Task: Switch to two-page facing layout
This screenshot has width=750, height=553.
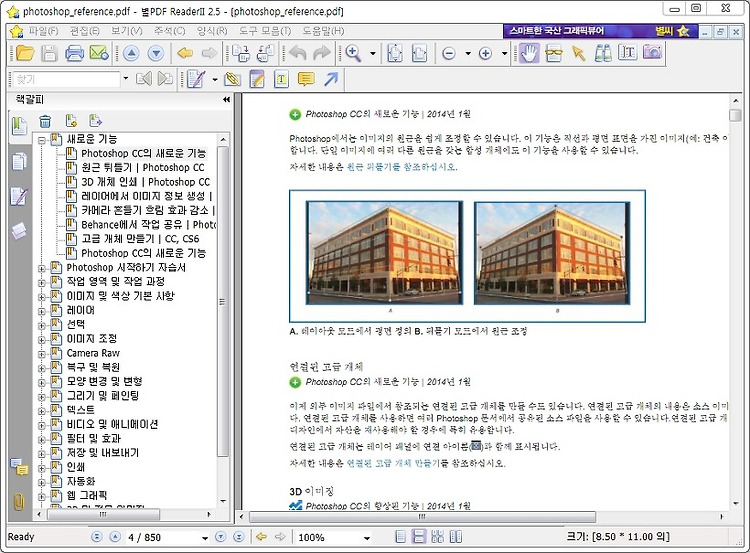Action: (455, 537)
